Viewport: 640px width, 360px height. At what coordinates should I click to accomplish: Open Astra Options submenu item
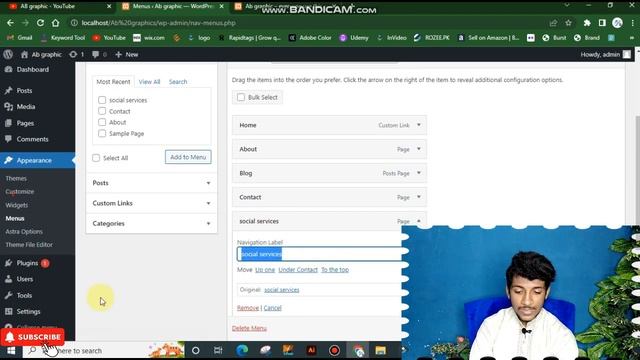pos(24,231)
